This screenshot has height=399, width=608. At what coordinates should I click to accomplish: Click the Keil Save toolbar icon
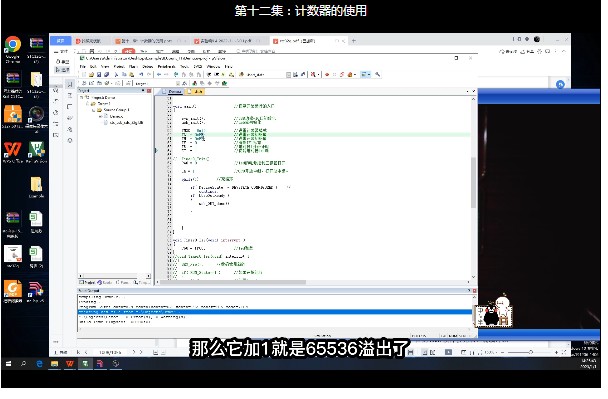click(x=99, y=74)
